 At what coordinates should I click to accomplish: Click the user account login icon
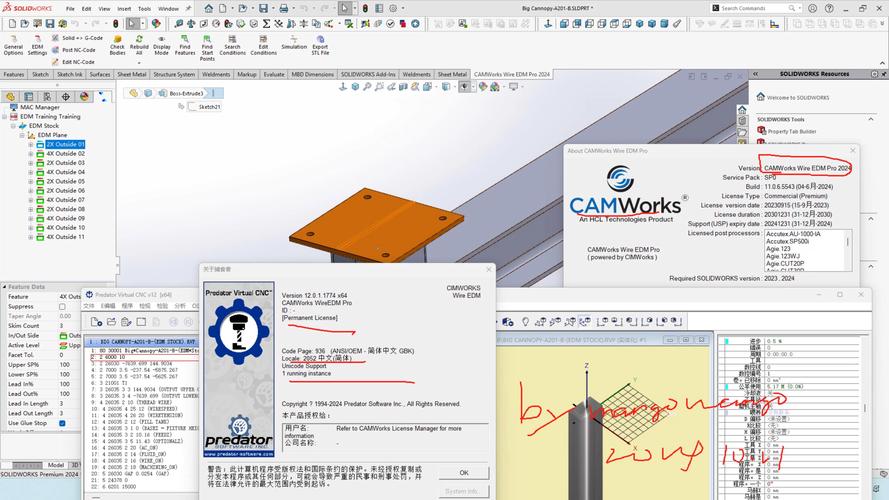tap(812, 8)
